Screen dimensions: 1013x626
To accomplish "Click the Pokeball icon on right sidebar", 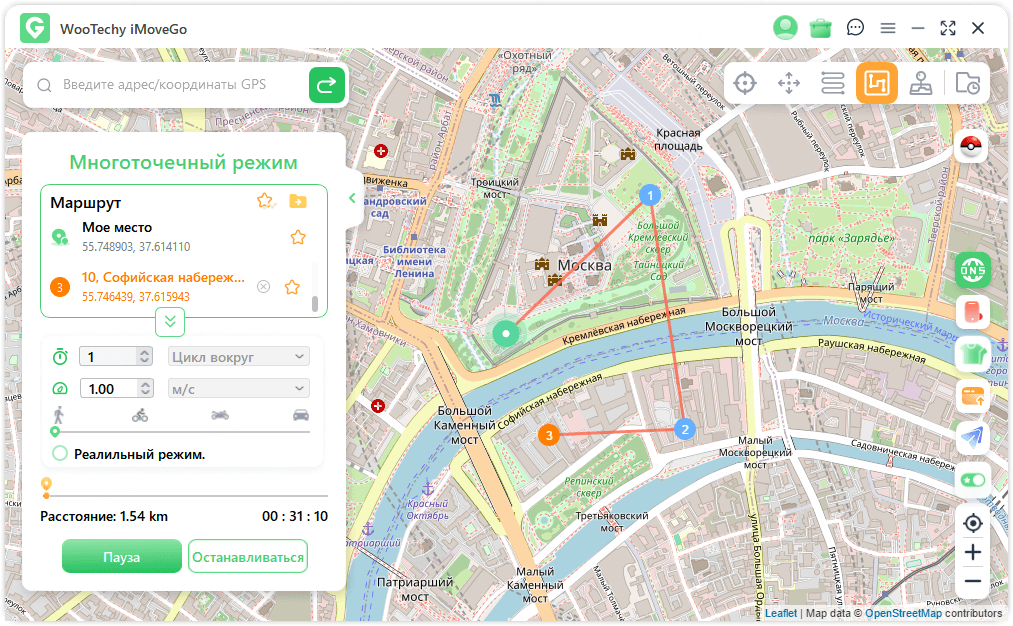I will click(x=972, y=147).
